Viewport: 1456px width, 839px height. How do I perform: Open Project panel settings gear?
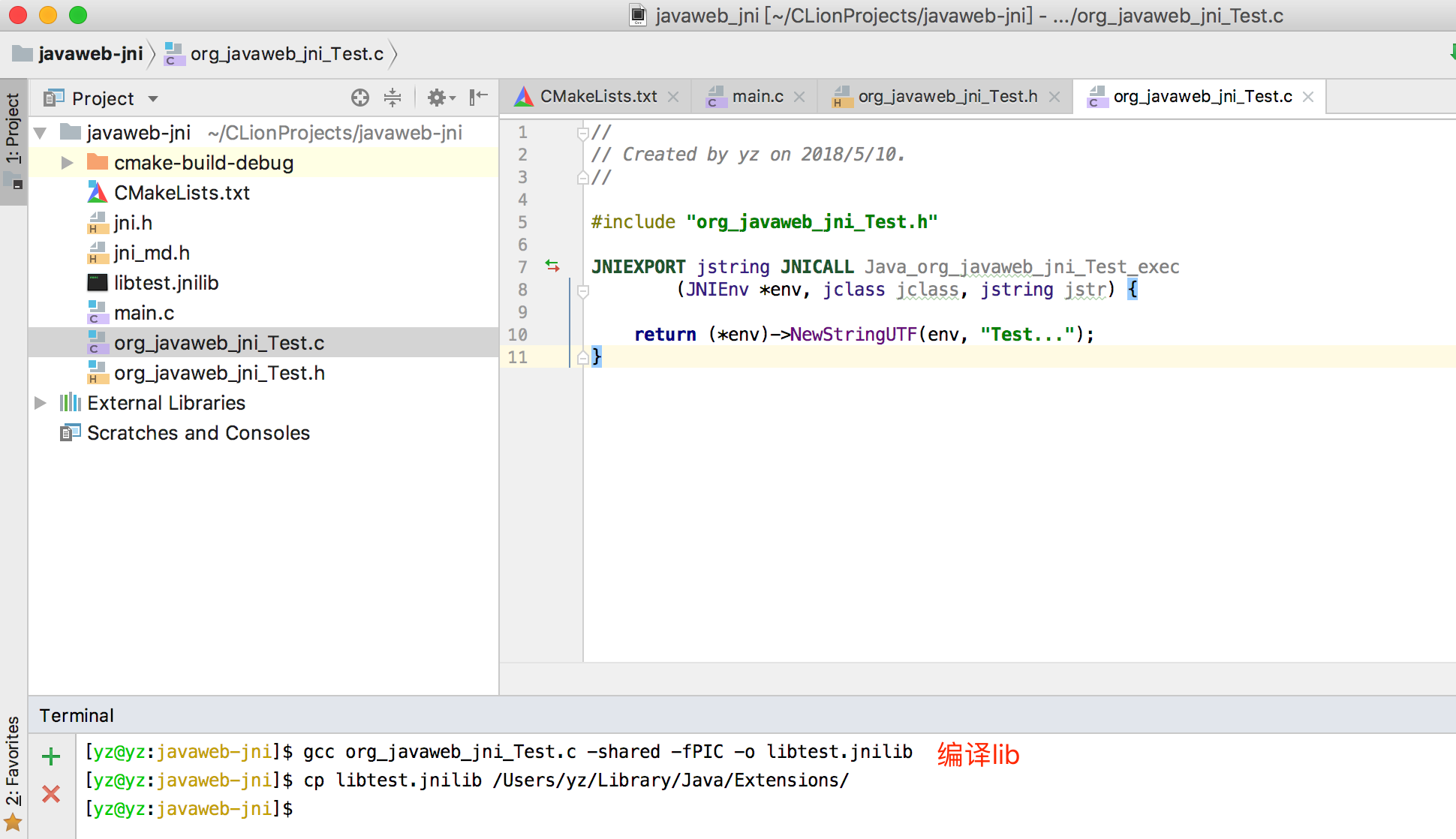[441, 98]
